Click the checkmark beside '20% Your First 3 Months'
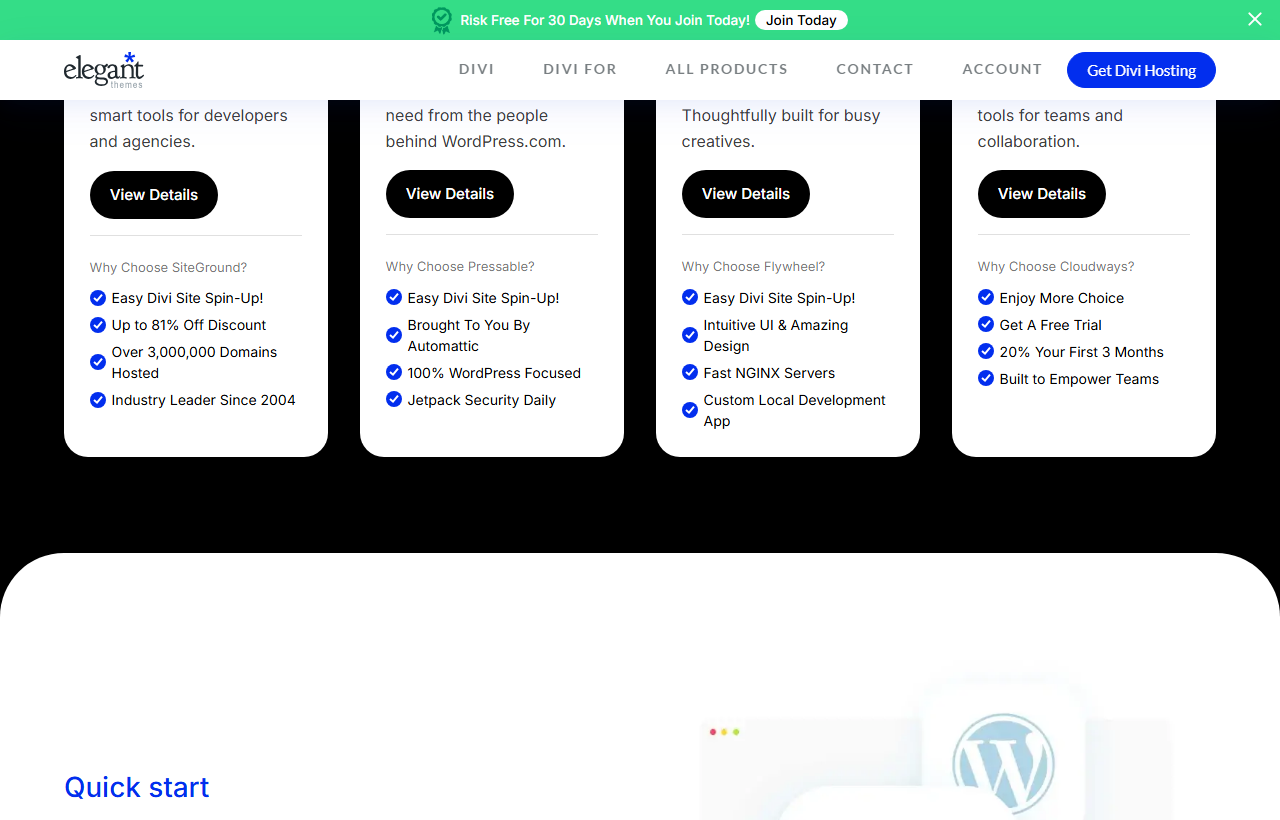Screen dimensions: 1280x820 pos(986,352)
